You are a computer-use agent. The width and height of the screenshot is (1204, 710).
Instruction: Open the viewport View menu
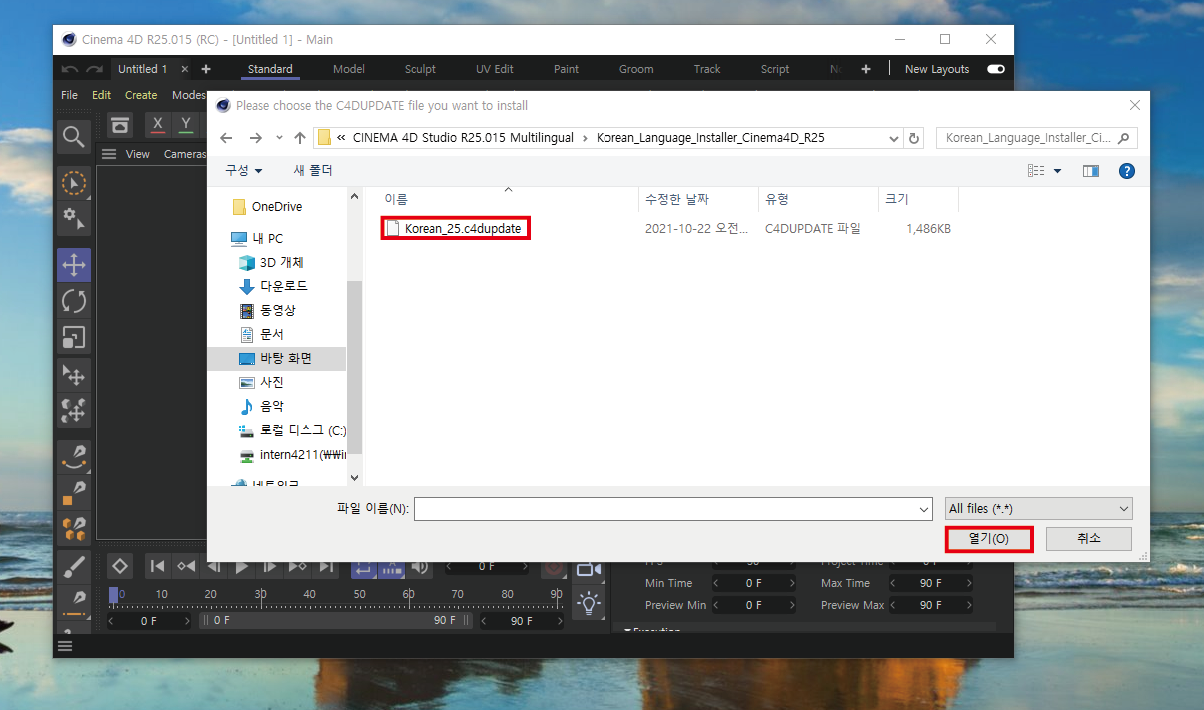point(138,154)
